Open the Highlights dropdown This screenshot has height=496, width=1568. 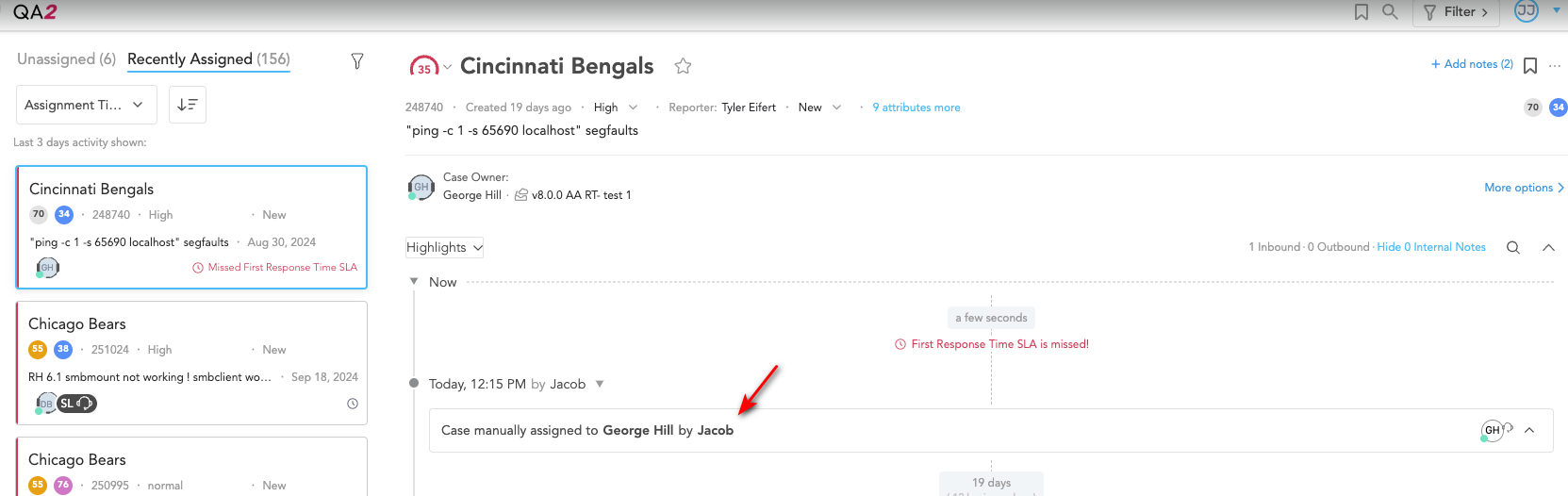(x=445, y=247)
